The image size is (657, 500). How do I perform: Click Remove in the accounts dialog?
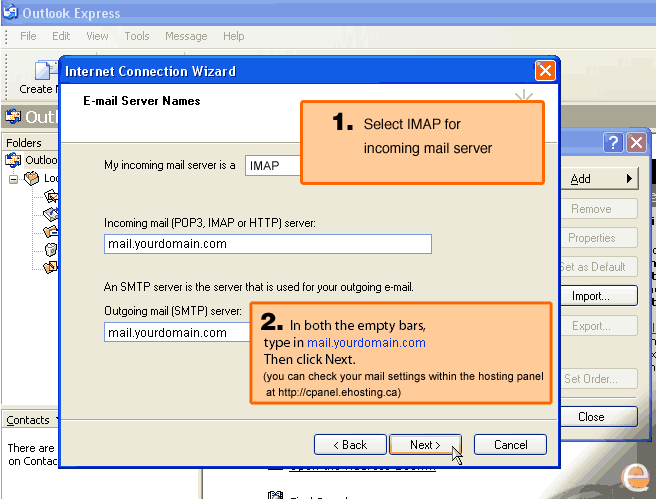600,209
